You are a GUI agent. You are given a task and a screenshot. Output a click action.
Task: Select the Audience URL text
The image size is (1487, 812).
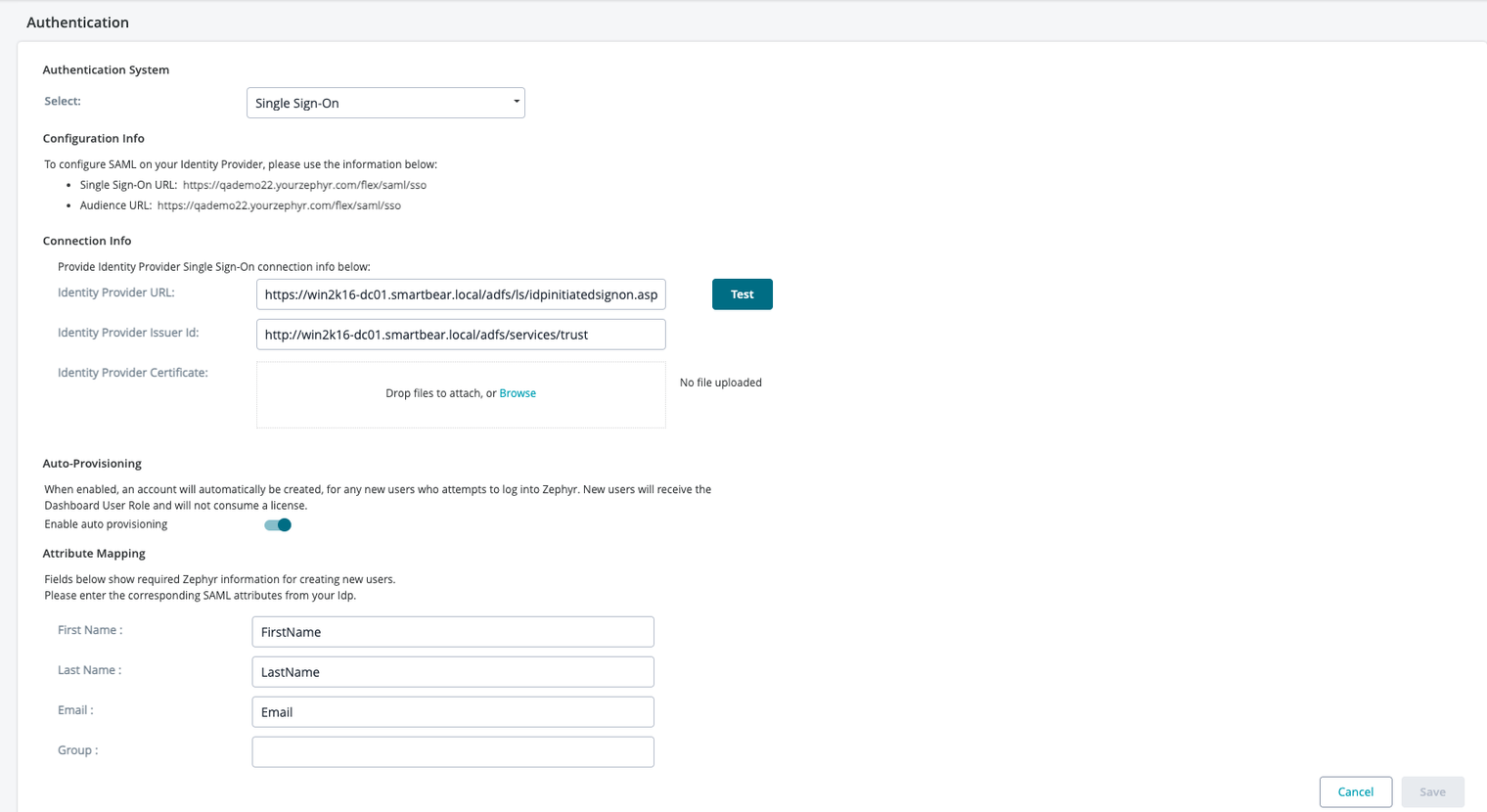click(x=278, y=205)
